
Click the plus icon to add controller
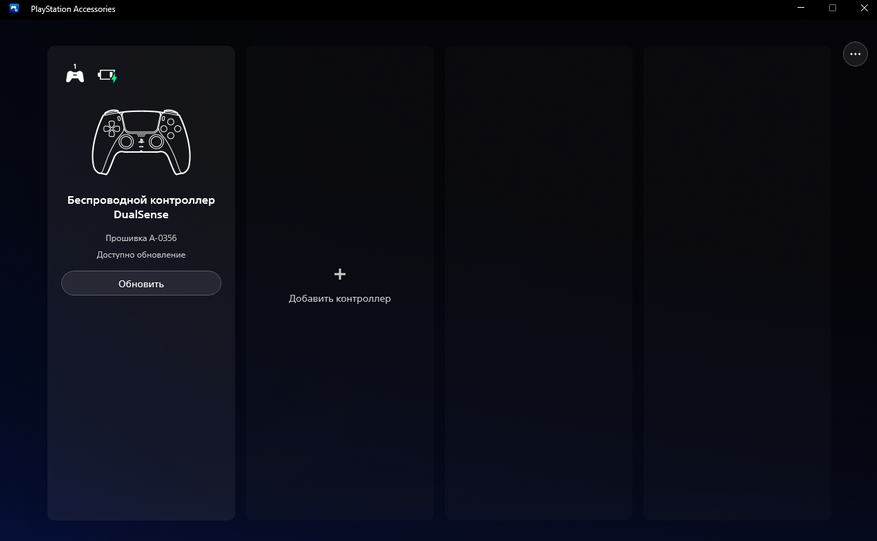point(340,274)
